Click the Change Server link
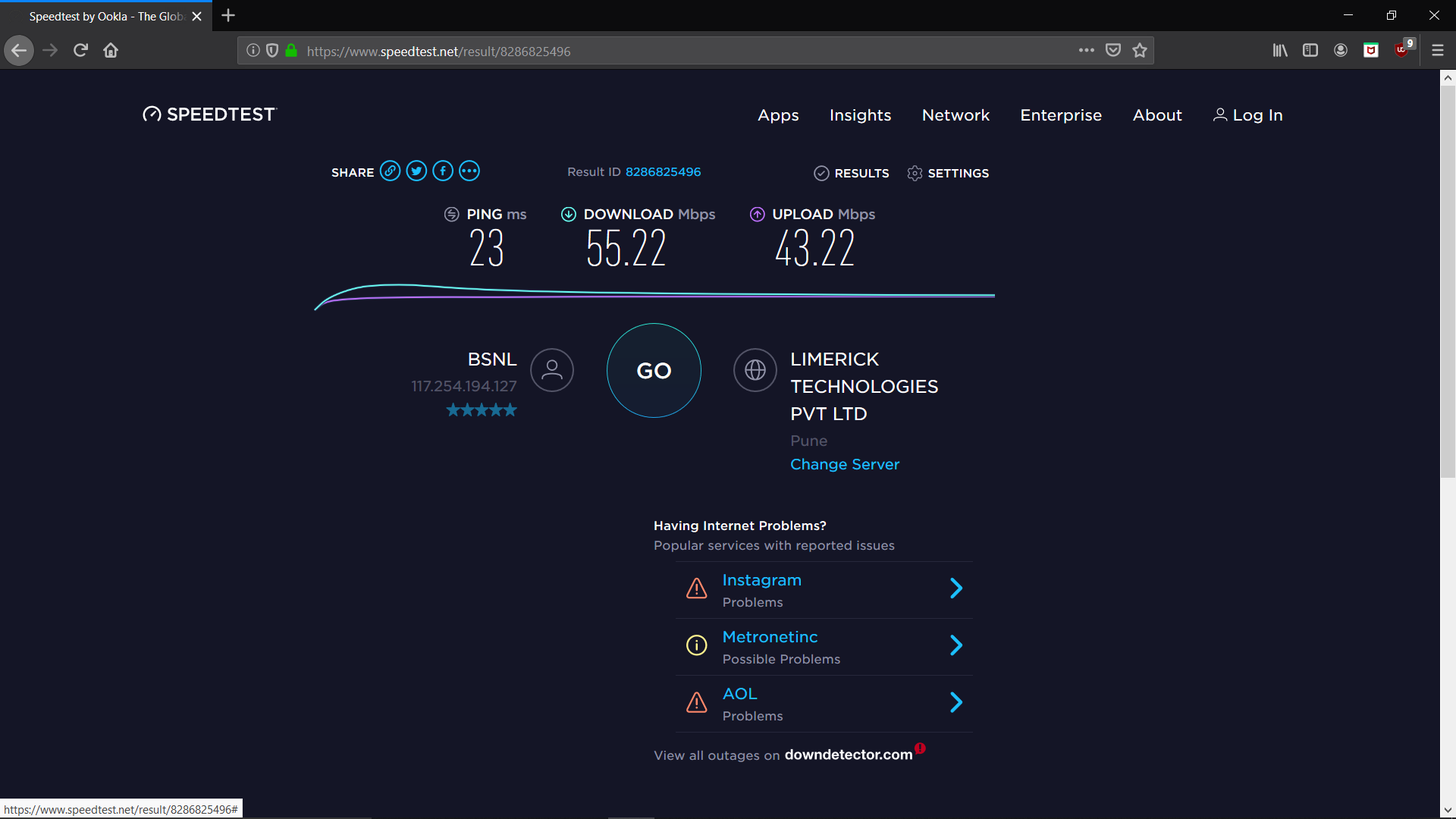 pyautogui.click(x=843, y=464)
